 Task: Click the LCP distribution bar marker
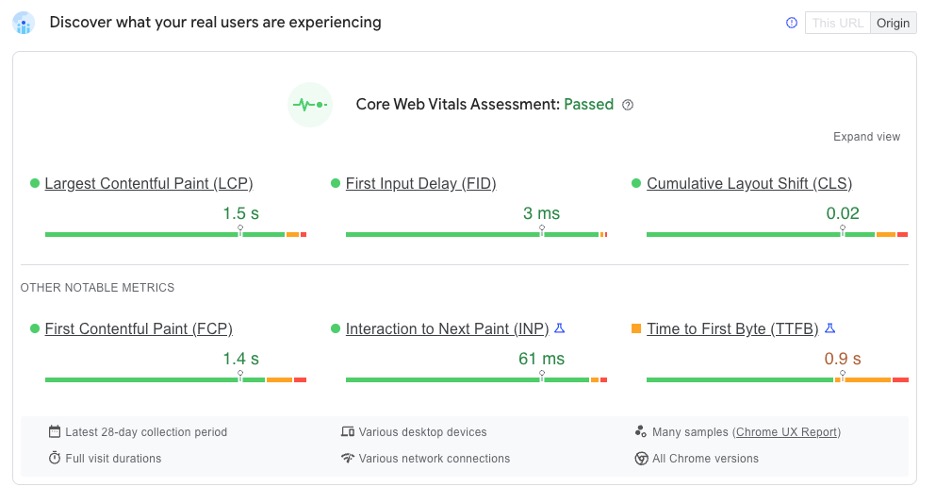[240, 231]
